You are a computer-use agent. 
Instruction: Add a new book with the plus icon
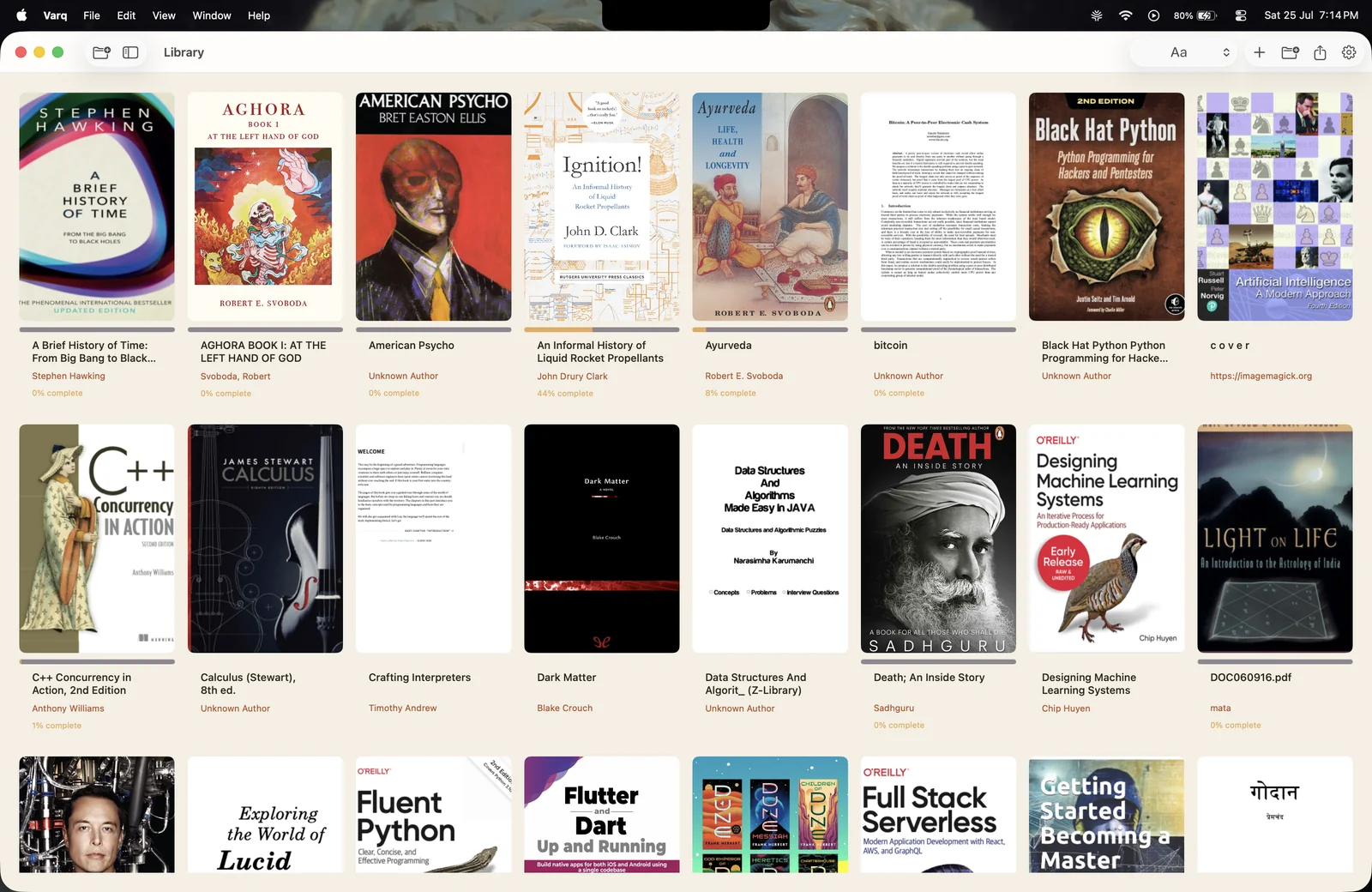[x=1259, y=52]
